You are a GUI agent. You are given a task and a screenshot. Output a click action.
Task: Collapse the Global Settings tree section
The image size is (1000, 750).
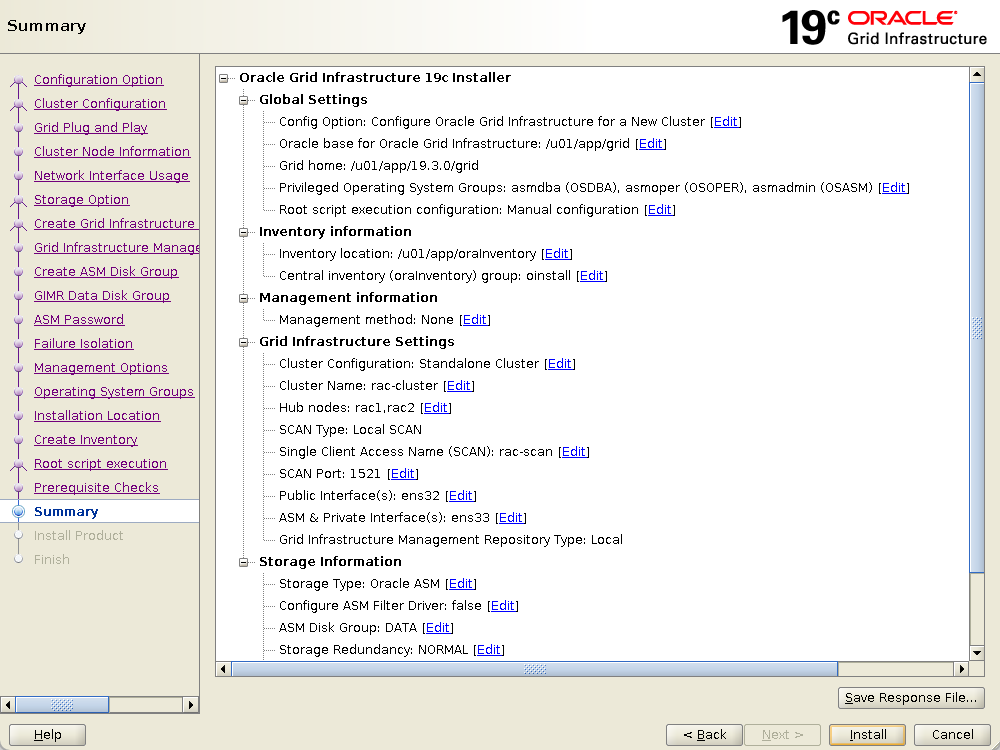(x=243, y=100)
